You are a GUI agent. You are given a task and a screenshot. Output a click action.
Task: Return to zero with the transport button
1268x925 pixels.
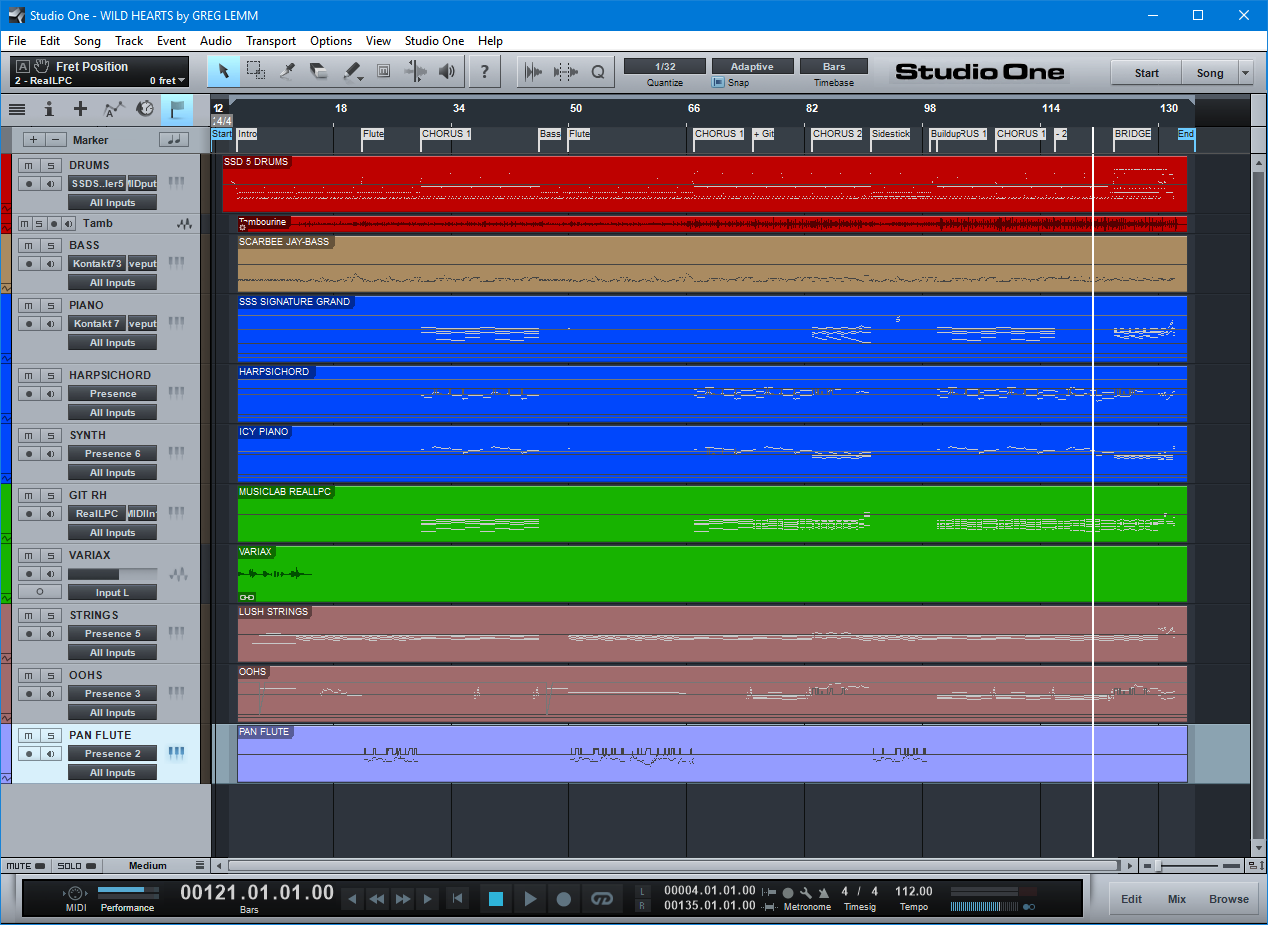coord(456,899)
